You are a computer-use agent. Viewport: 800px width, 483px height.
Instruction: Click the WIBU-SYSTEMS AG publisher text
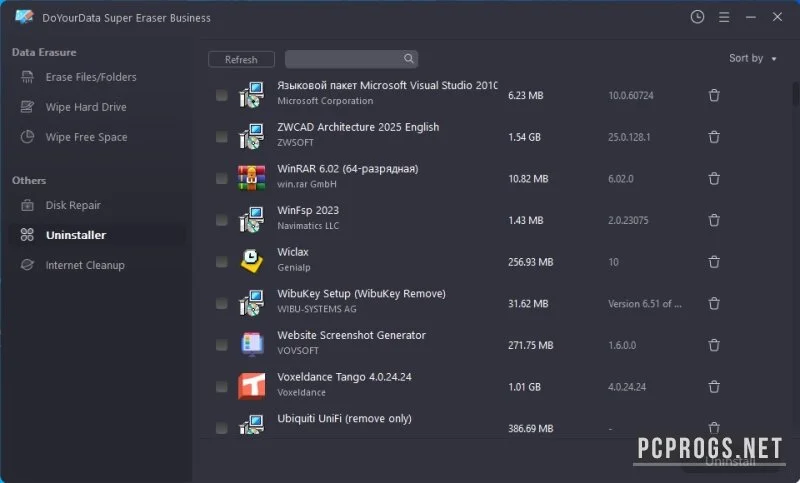coord(317,309)
